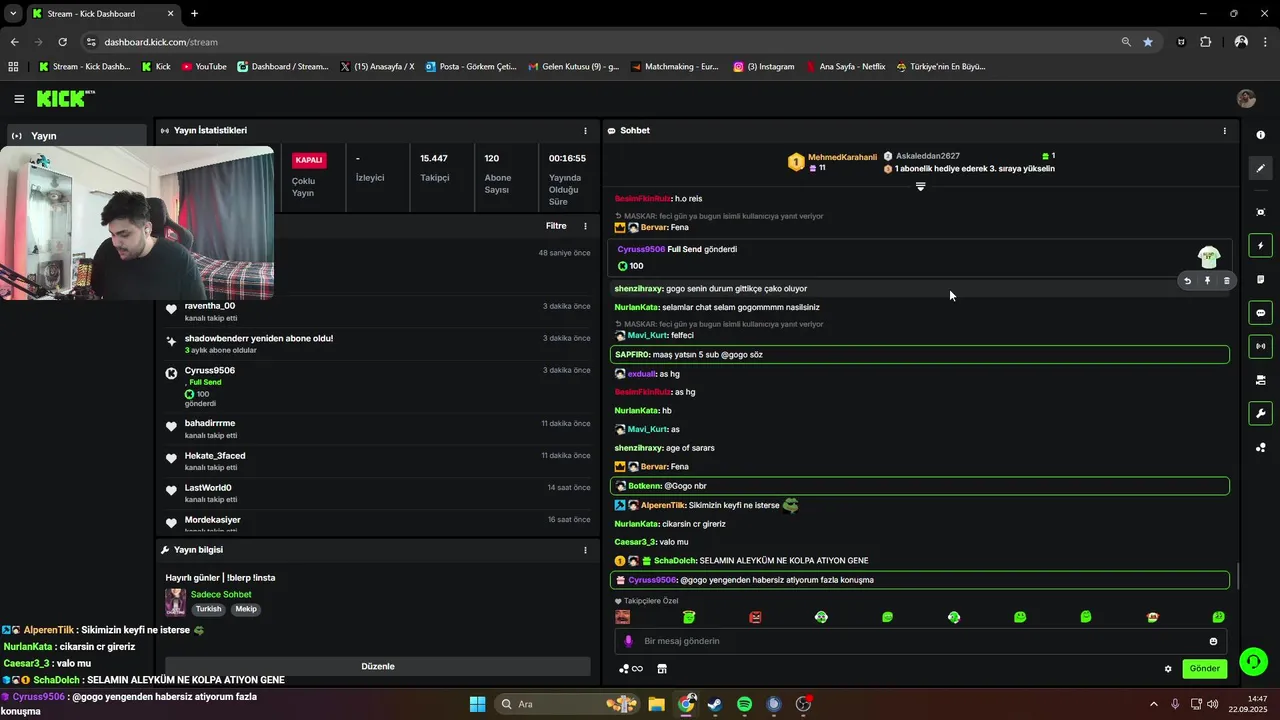The width and height of the screenshot is (1280, 720).
Task: Open chat settings gear icon
Action: click(1168, 669)
